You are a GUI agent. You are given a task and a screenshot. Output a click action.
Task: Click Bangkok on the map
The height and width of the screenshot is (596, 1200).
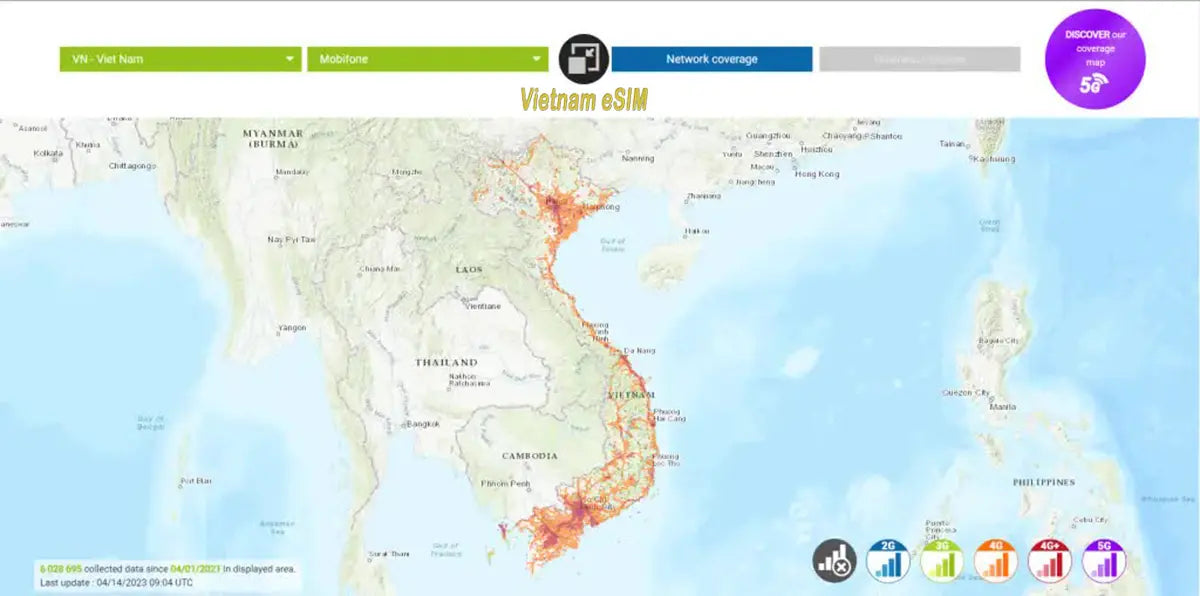click(424, 424)
